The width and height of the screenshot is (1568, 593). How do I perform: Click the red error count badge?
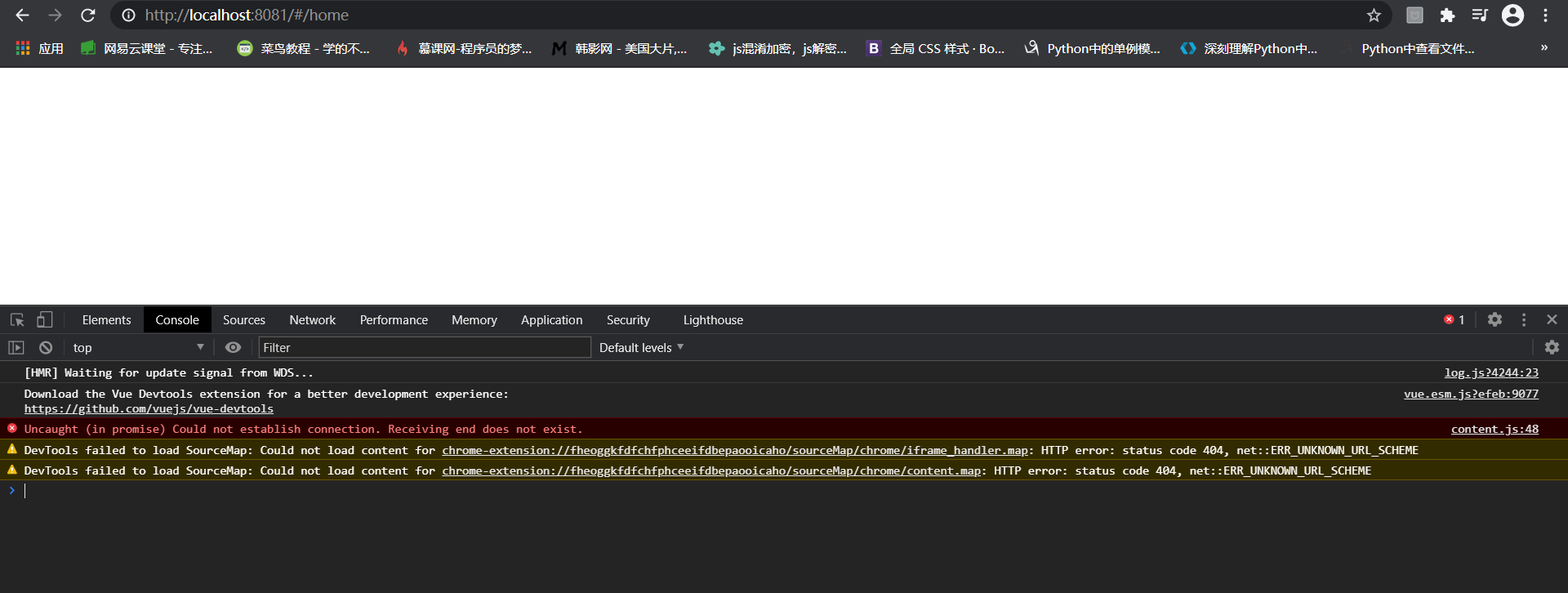(1454, 319)
